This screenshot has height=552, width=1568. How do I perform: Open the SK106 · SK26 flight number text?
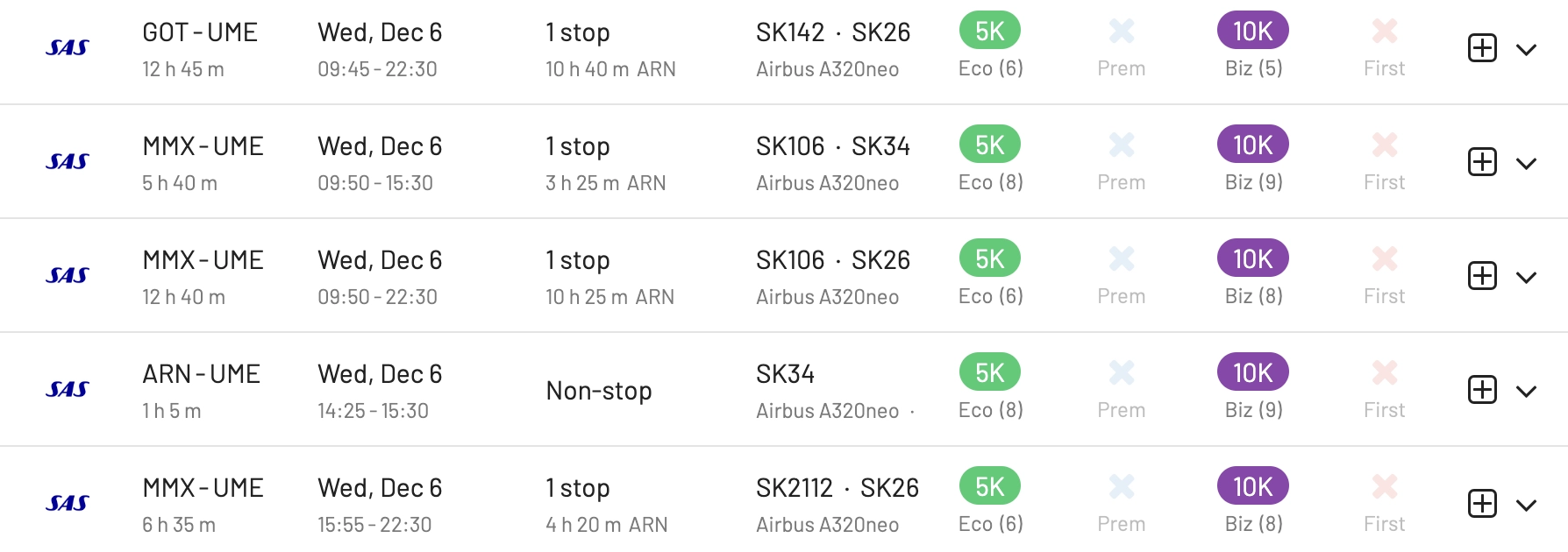[833, 260]
